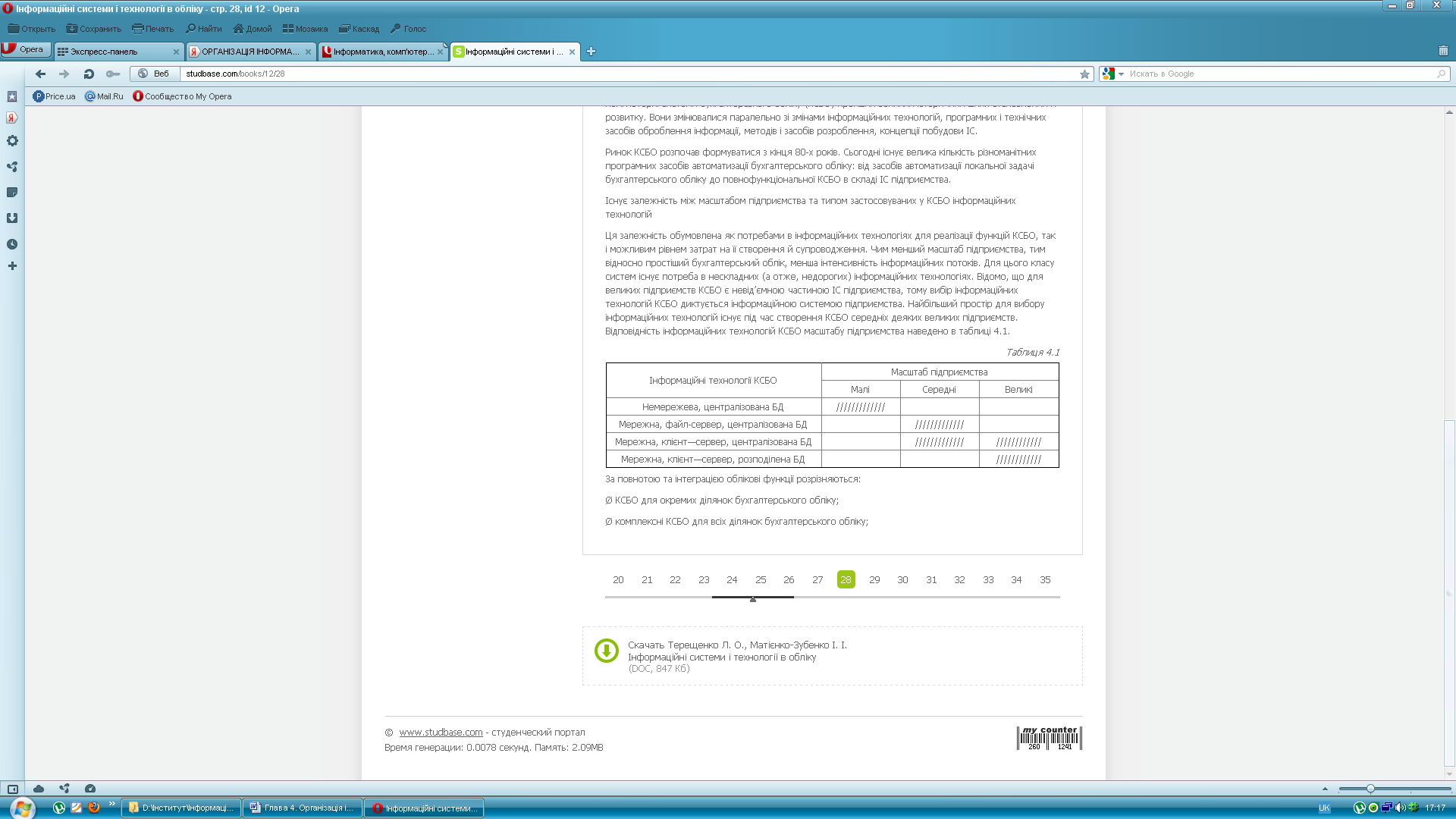Open Bookmarks panel in sidebar
1456x819 pixels.
[x=12, y=96]
